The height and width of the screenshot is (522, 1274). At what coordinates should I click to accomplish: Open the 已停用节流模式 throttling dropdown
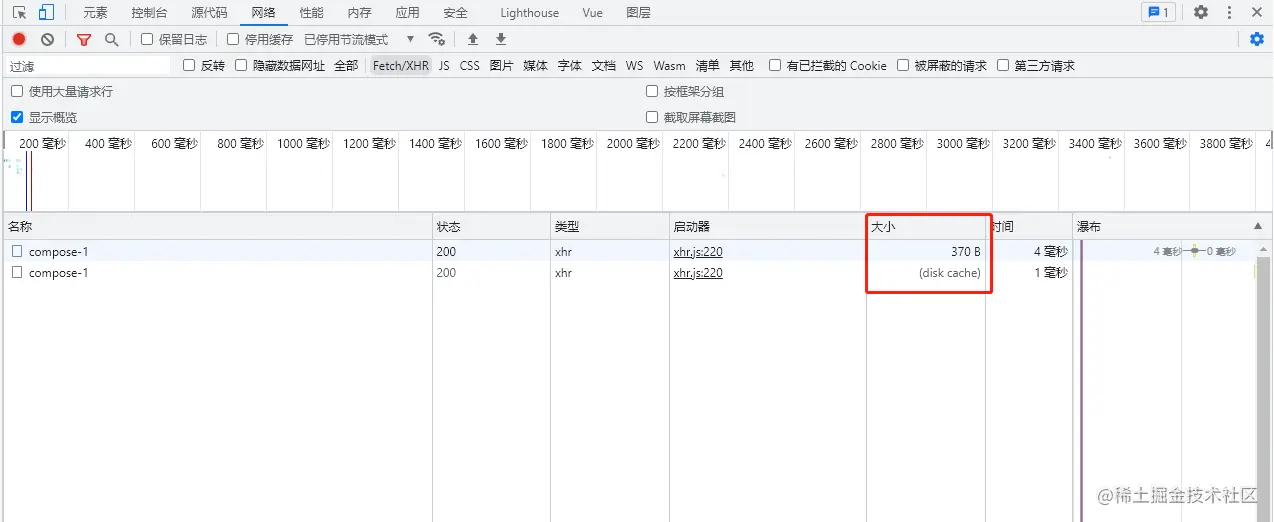point(359,40)
